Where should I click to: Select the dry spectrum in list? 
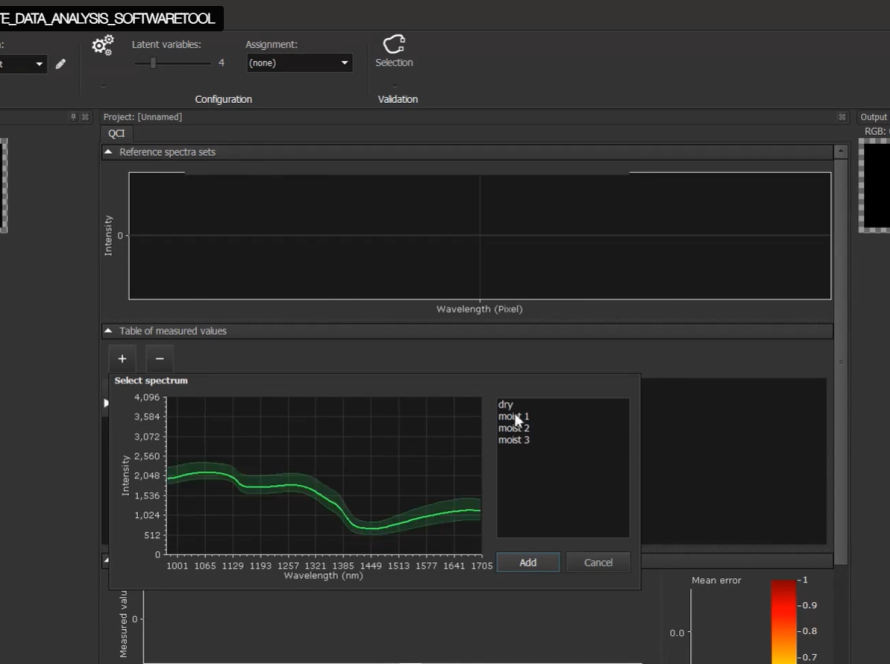pos(505,405)
